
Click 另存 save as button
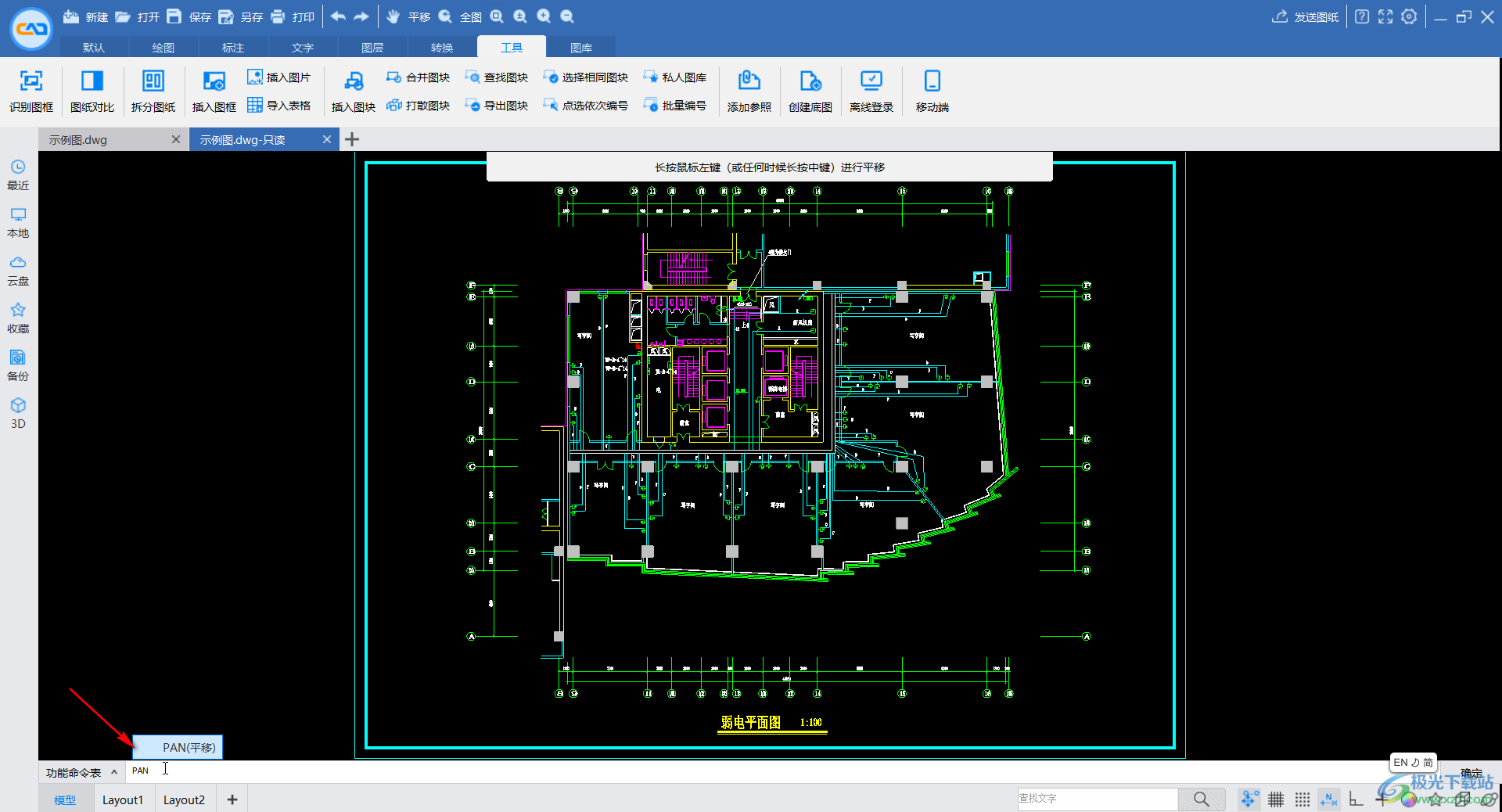[x=241, y=16]
